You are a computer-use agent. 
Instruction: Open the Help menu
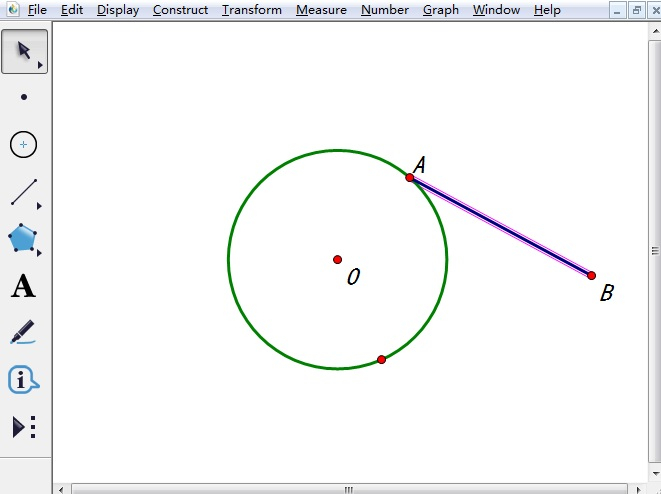pyautogui.click(x=547, y=10)
